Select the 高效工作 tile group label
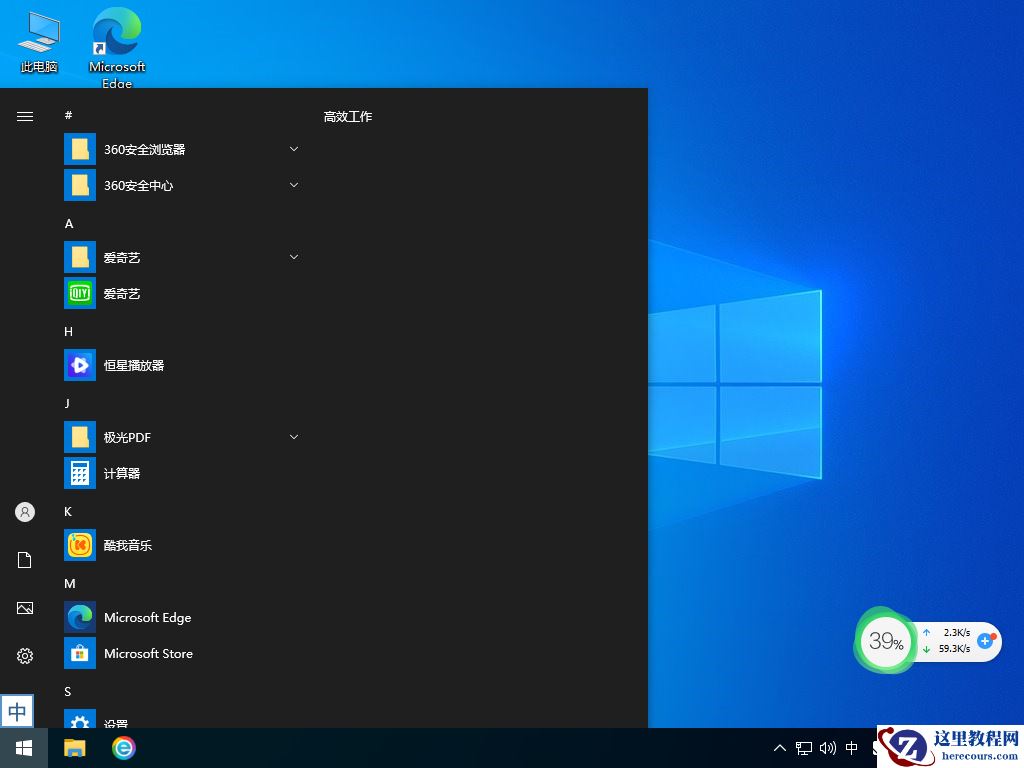Screen dimensions: 1024x768 click(347, 117)
